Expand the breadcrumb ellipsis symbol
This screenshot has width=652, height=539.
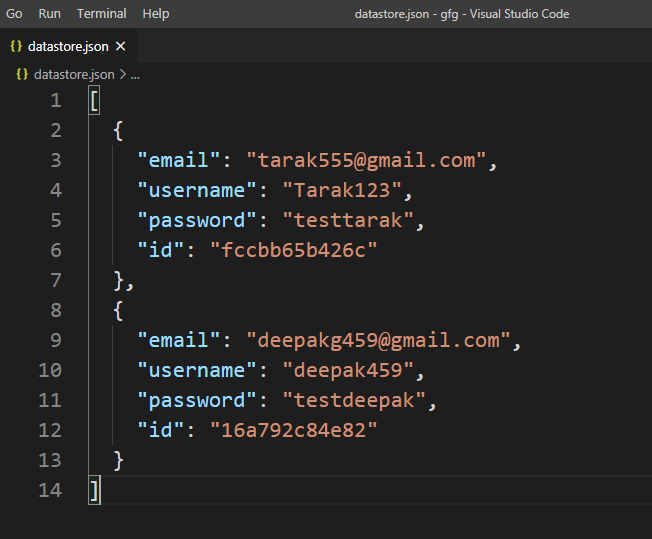pos(135,74)
